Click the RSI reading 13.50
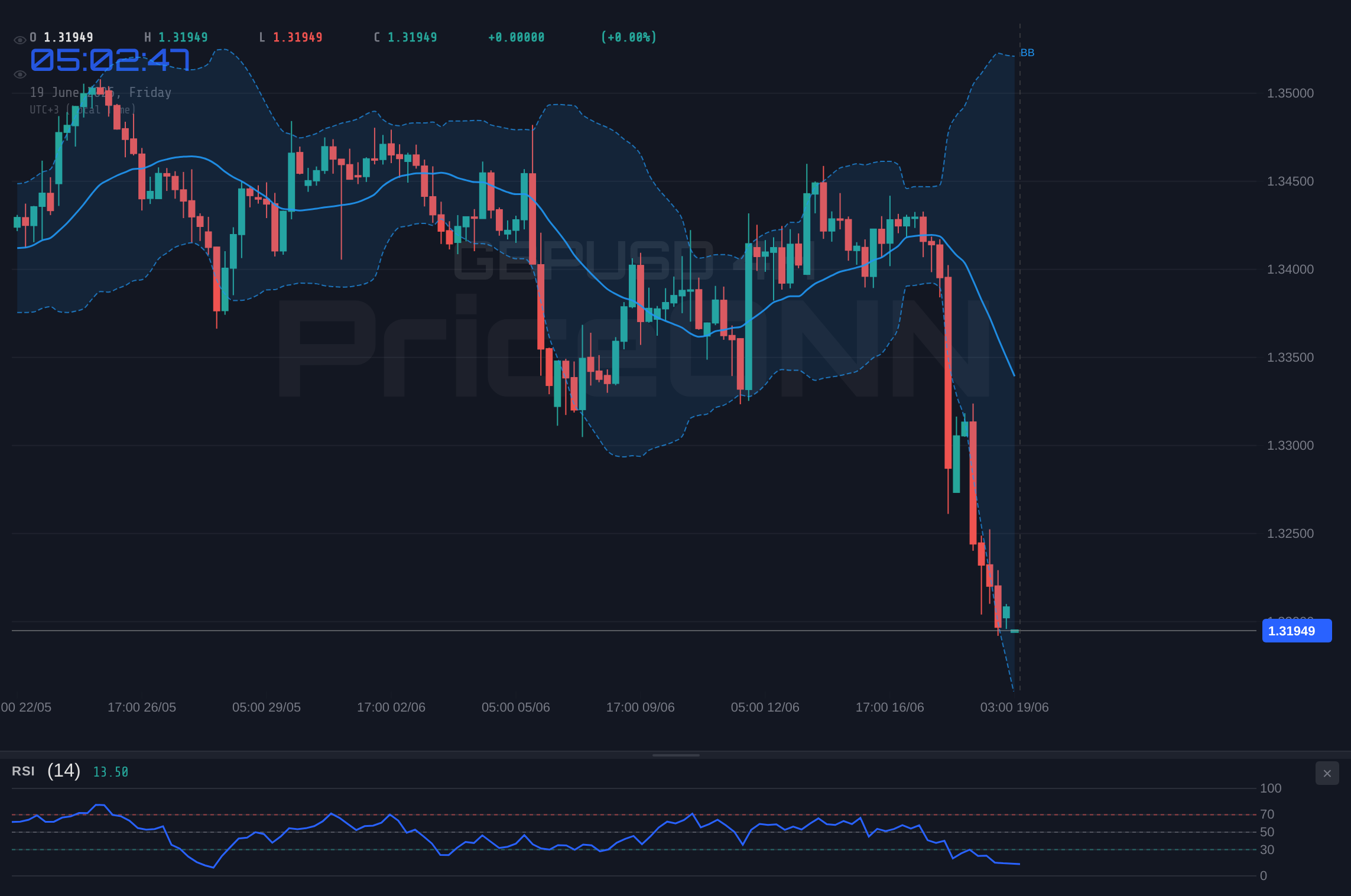 pos(111,772)
